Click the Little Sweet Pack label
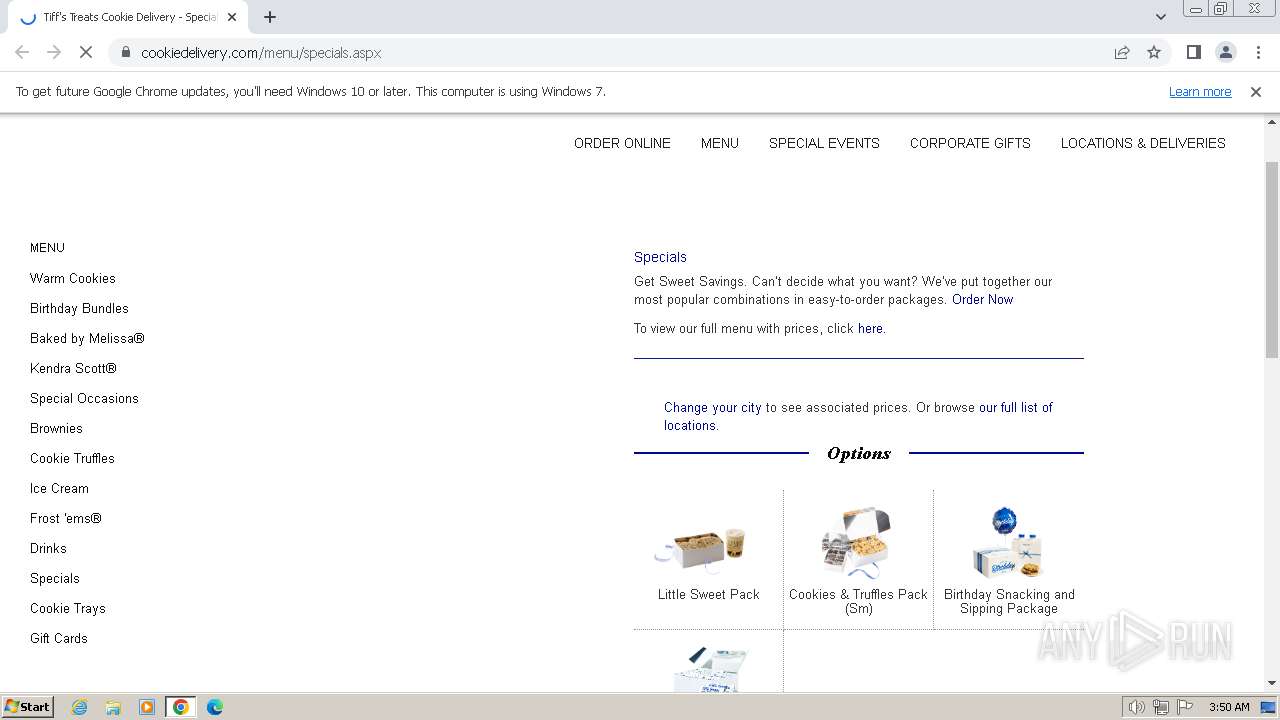Screen dimensions: 1280x720 (708, 594)
